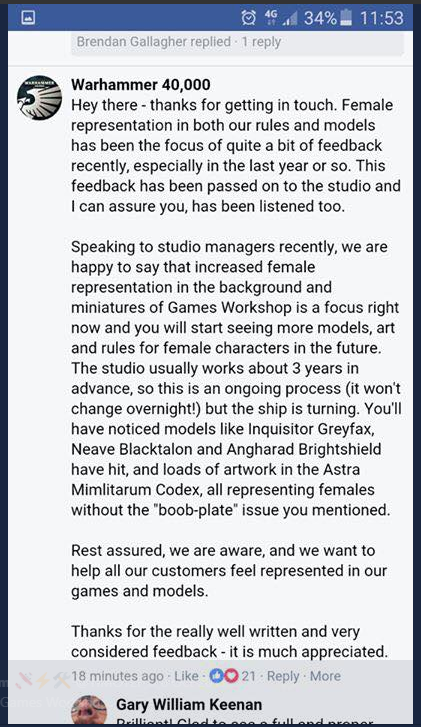View the 21 reactions count

coord(249,676)
